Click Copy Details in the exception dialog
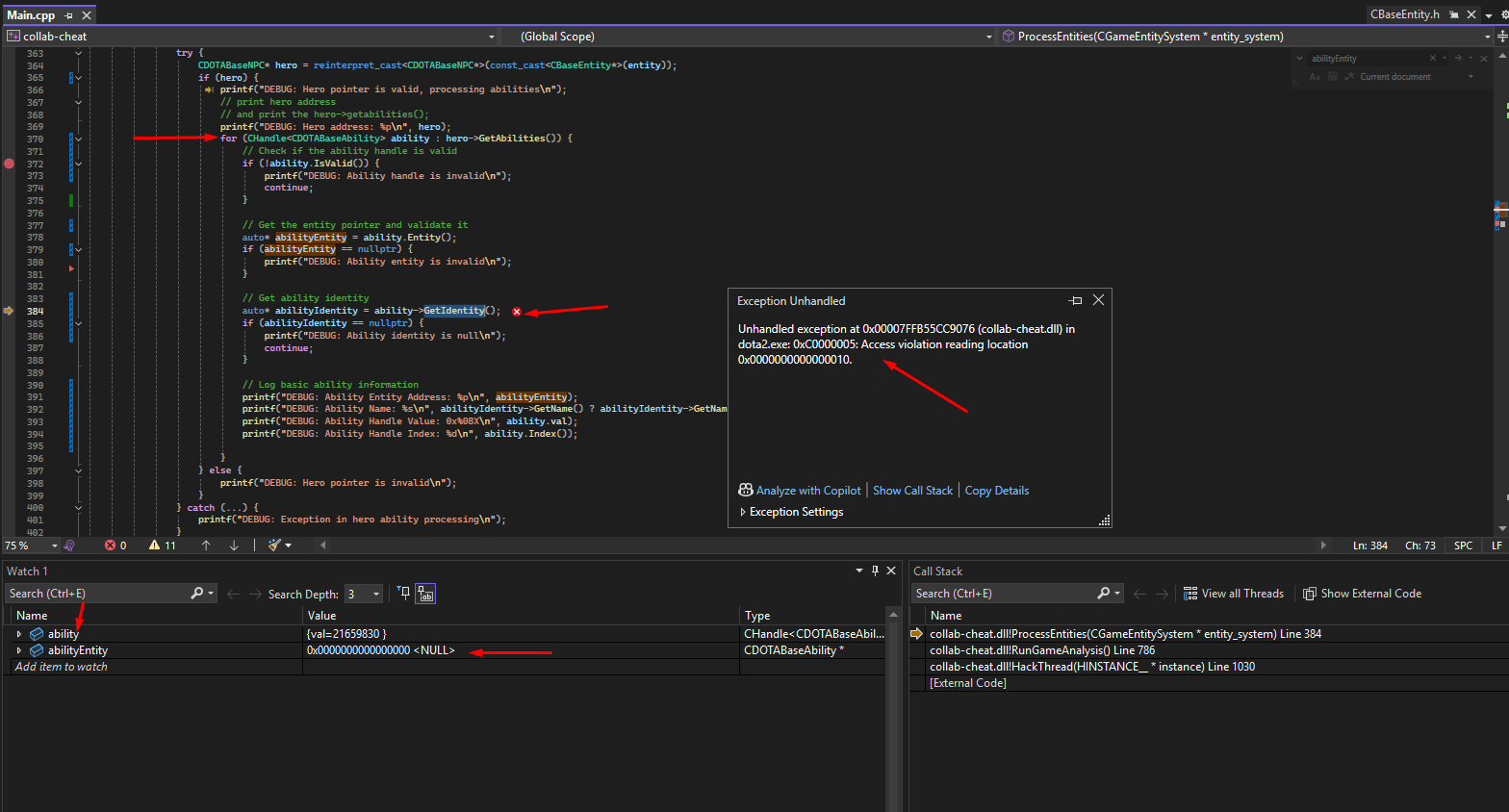Screen dimensions: 1509x812 996,491
